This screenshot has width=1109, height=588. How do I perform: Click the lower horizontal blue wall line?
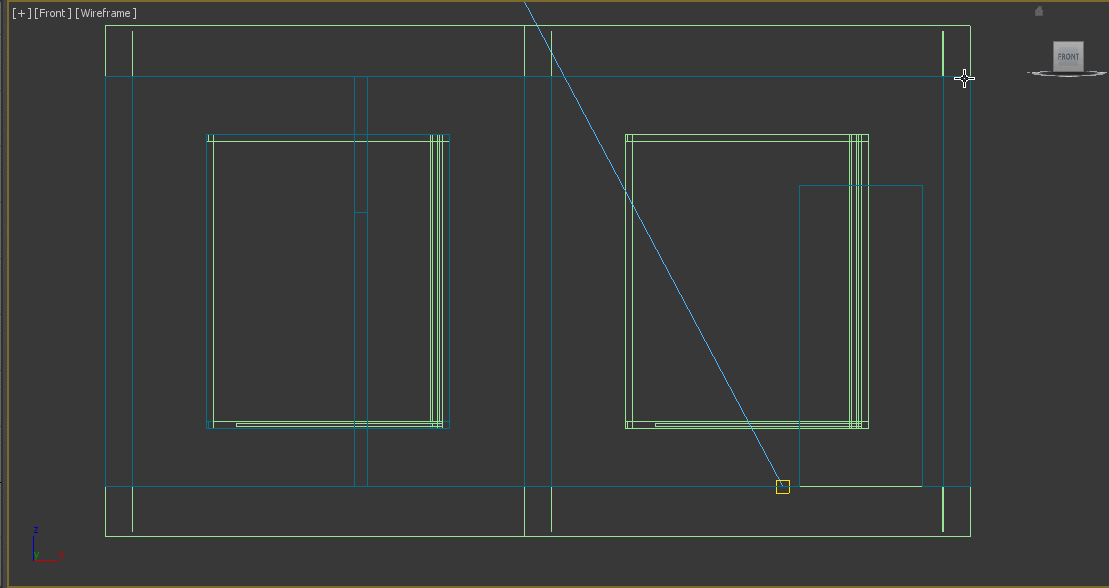pyautogui.click(x=300, y=487)
